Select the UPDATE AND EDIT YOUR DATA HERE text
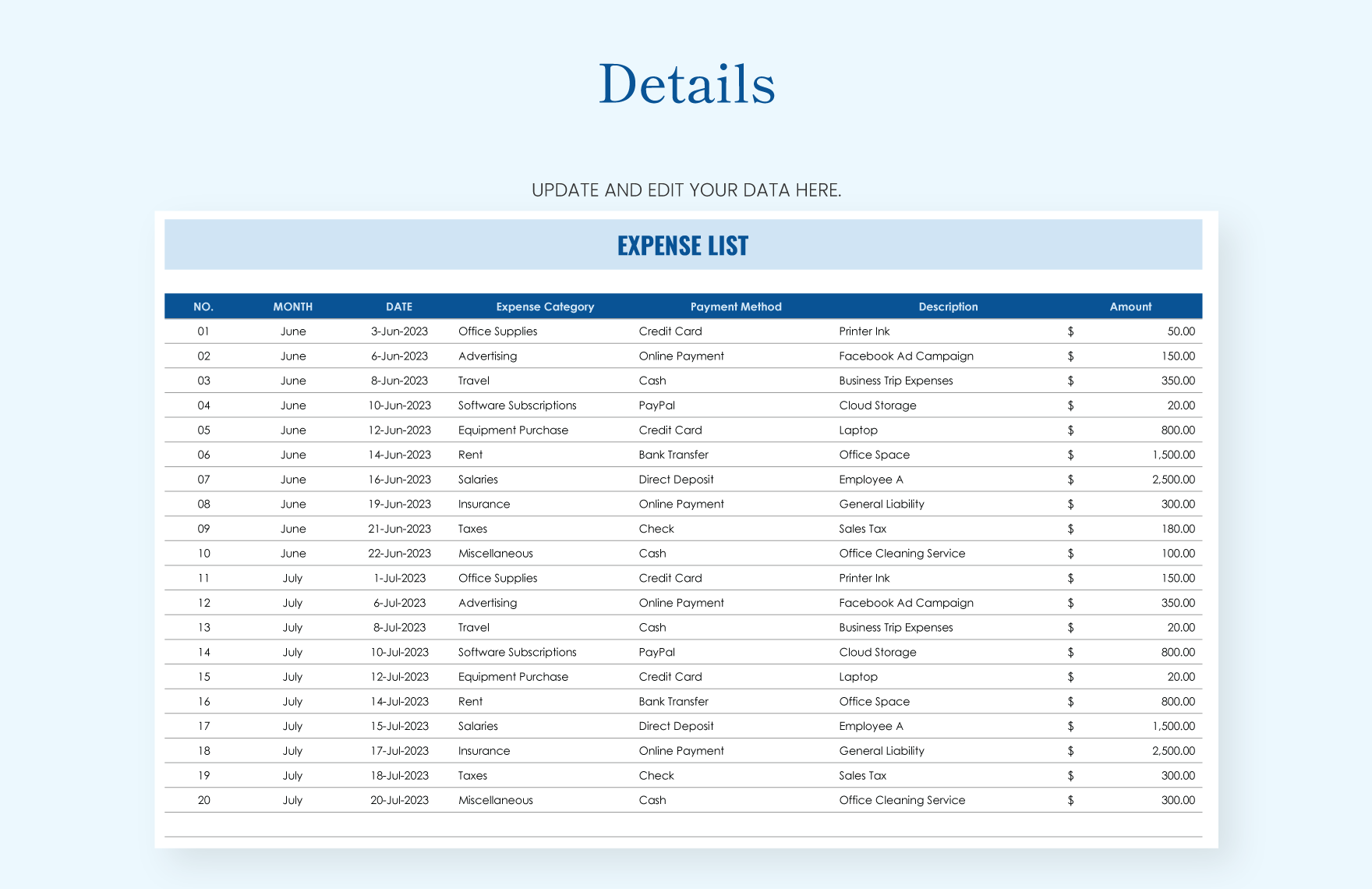This screenshot has width=1372, height=889. point(687,189)
